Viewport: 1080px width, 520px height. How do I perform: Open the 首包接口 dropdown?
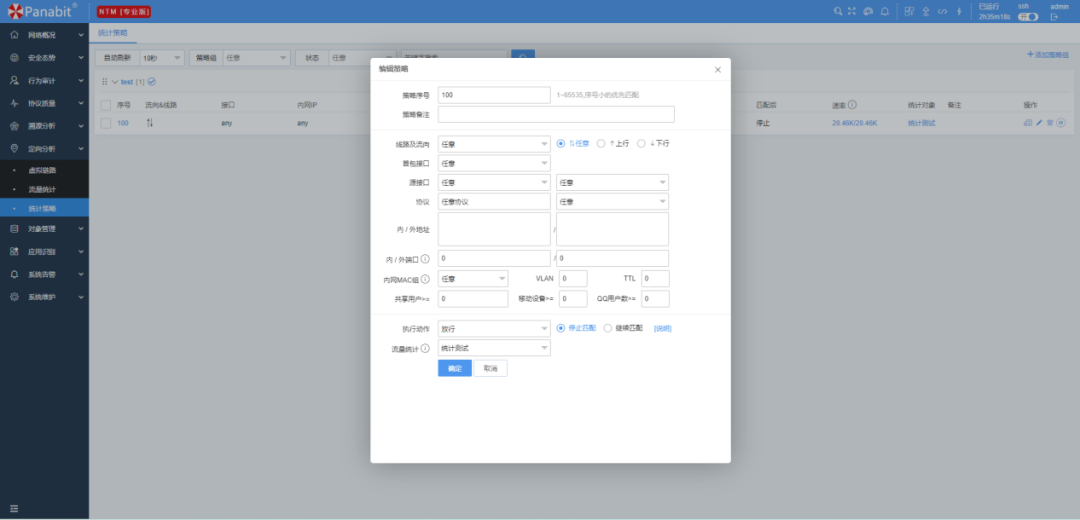click(x=494, y=163)
